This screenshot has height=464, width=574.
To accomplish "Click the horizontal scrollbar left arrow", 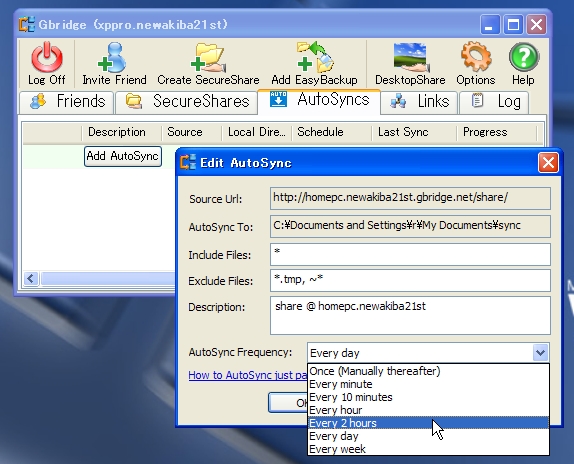I will pyautogui.click(x=31, y=279).
